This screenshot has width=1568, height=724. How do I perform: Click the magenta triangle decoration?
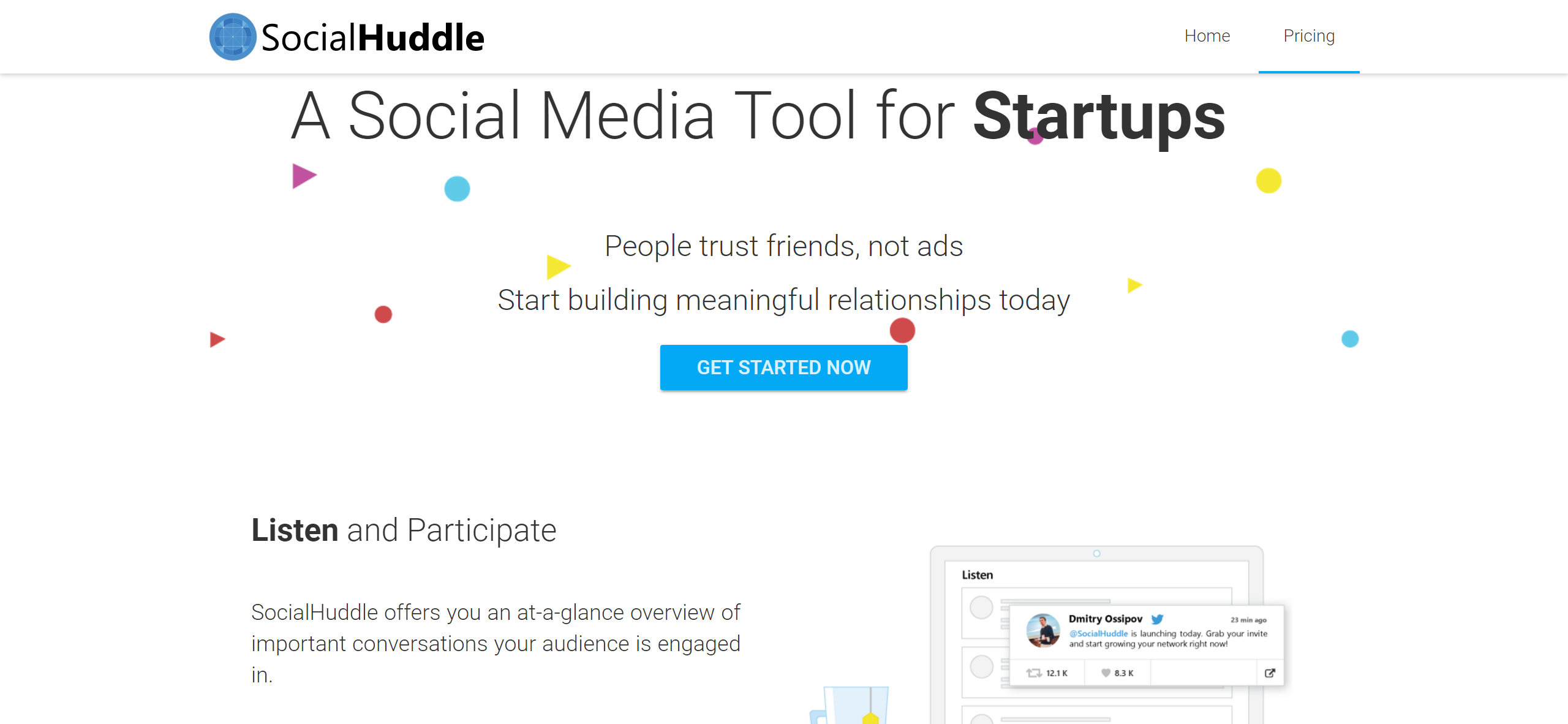click(x=303, y=176)
